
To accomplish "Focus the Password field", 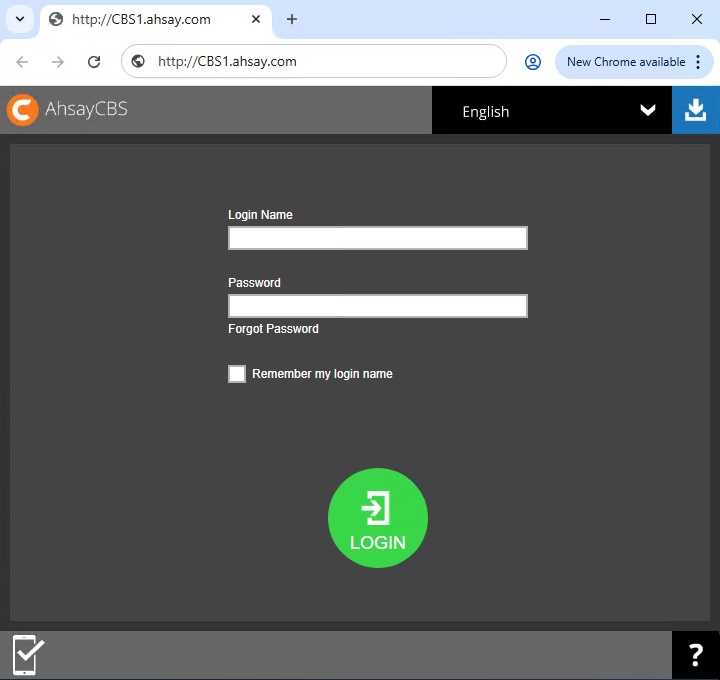I will [x=378, y=306].
